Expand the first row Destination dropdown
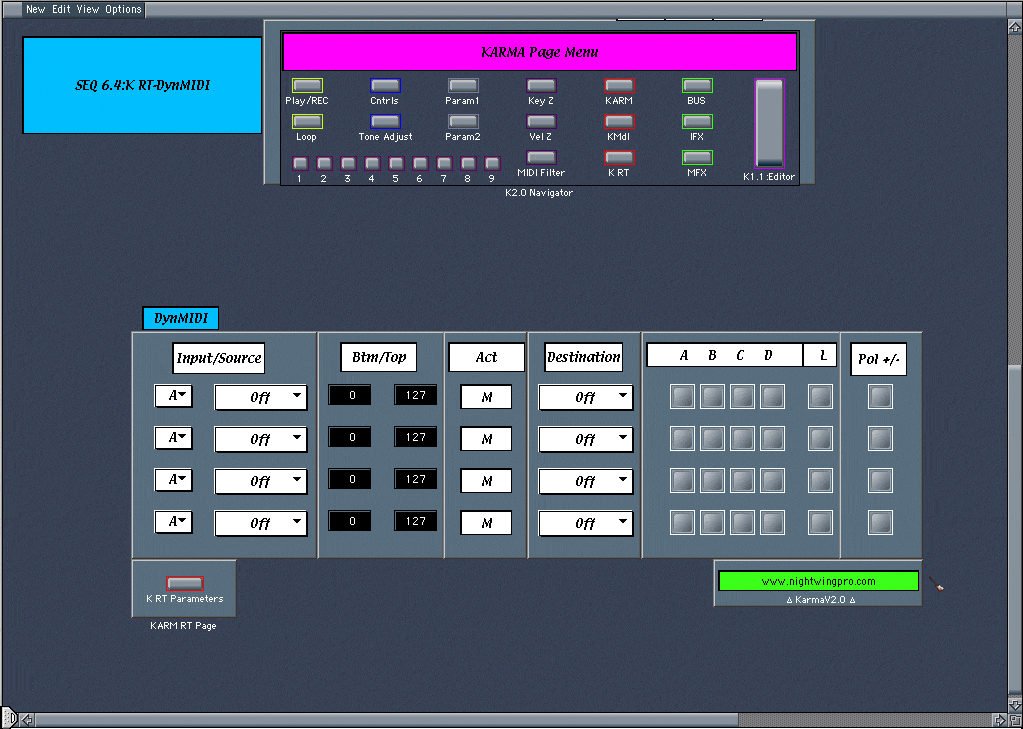This screenshot has height=729, width=1023. click(586, 397)
